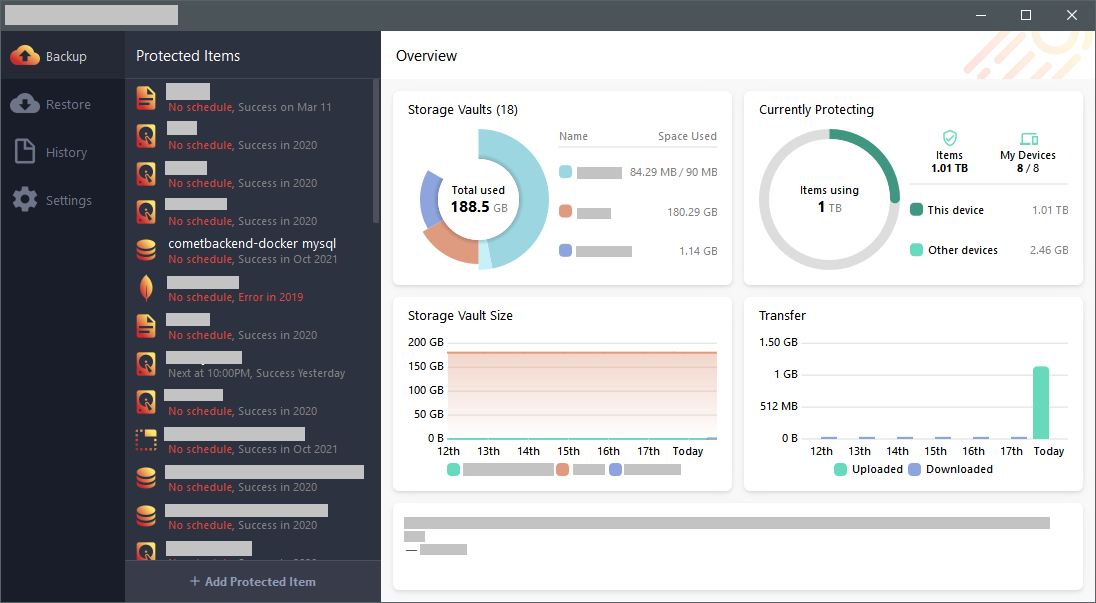Image resolution: width=1096 pixels, height=603 pixels.
Task: Click the disk icon for the 10:00PM scheduled item
Action: tap(146, 364)
